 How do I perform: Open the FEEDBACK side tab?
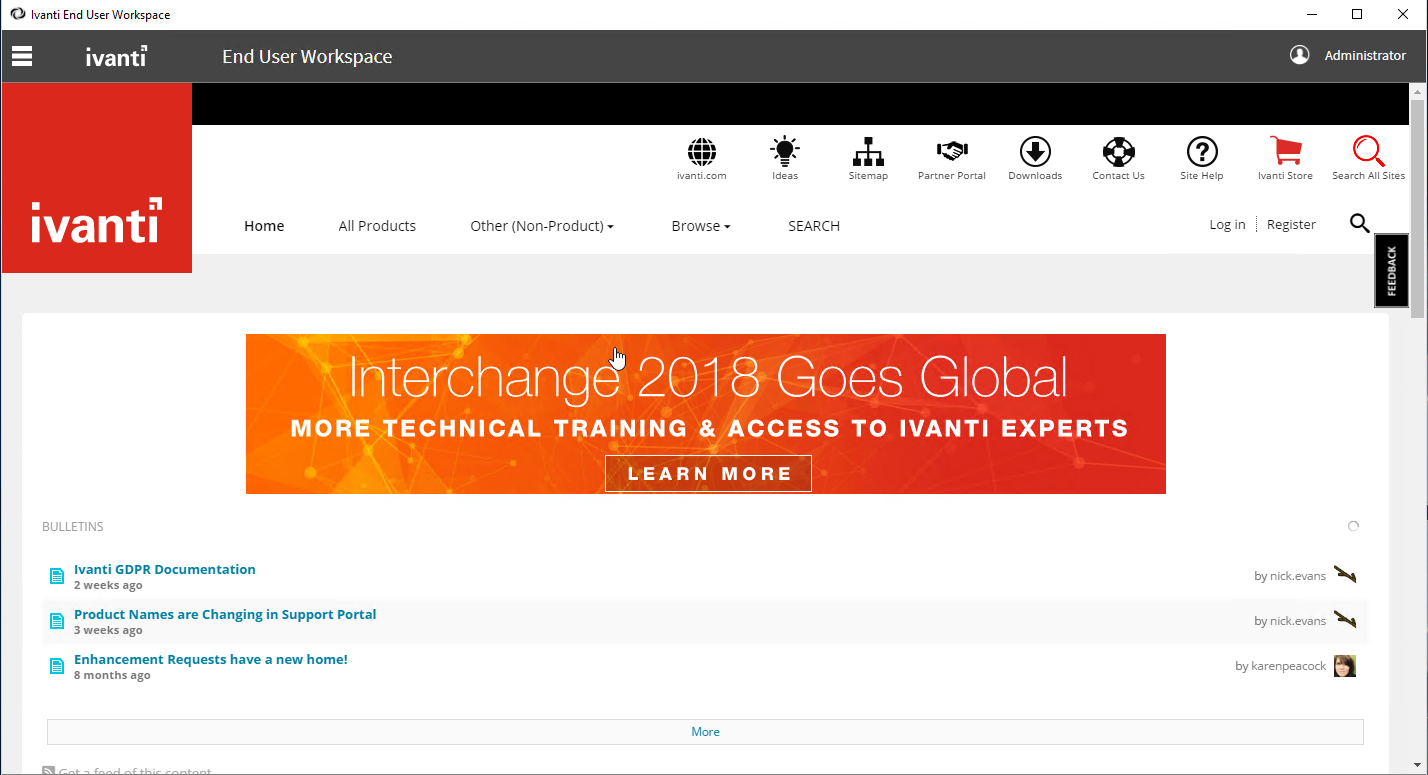[1391, 270]
